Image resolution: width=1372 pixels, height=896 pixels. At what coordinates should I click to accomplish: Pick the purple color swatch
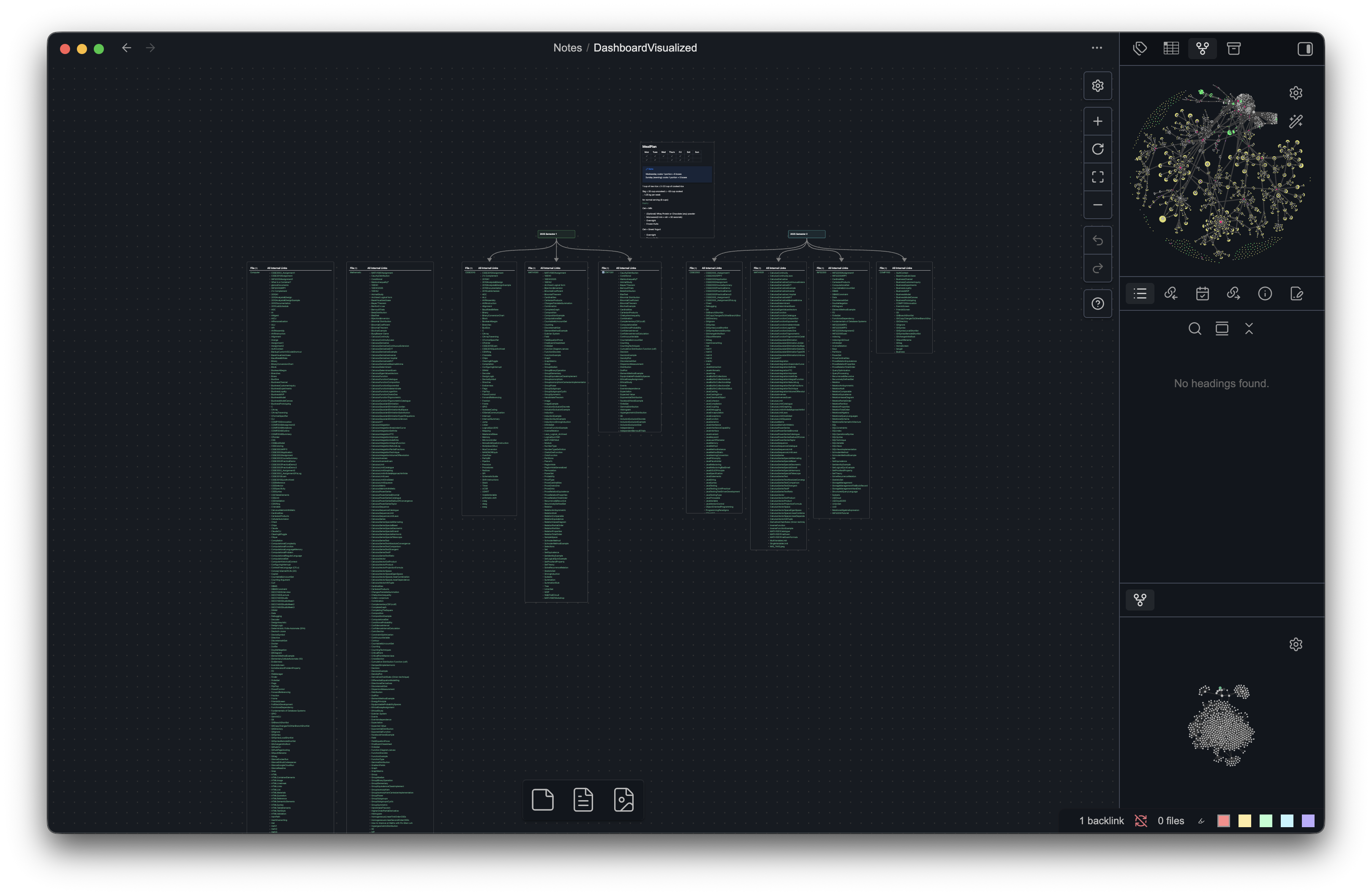(1308, 820)
